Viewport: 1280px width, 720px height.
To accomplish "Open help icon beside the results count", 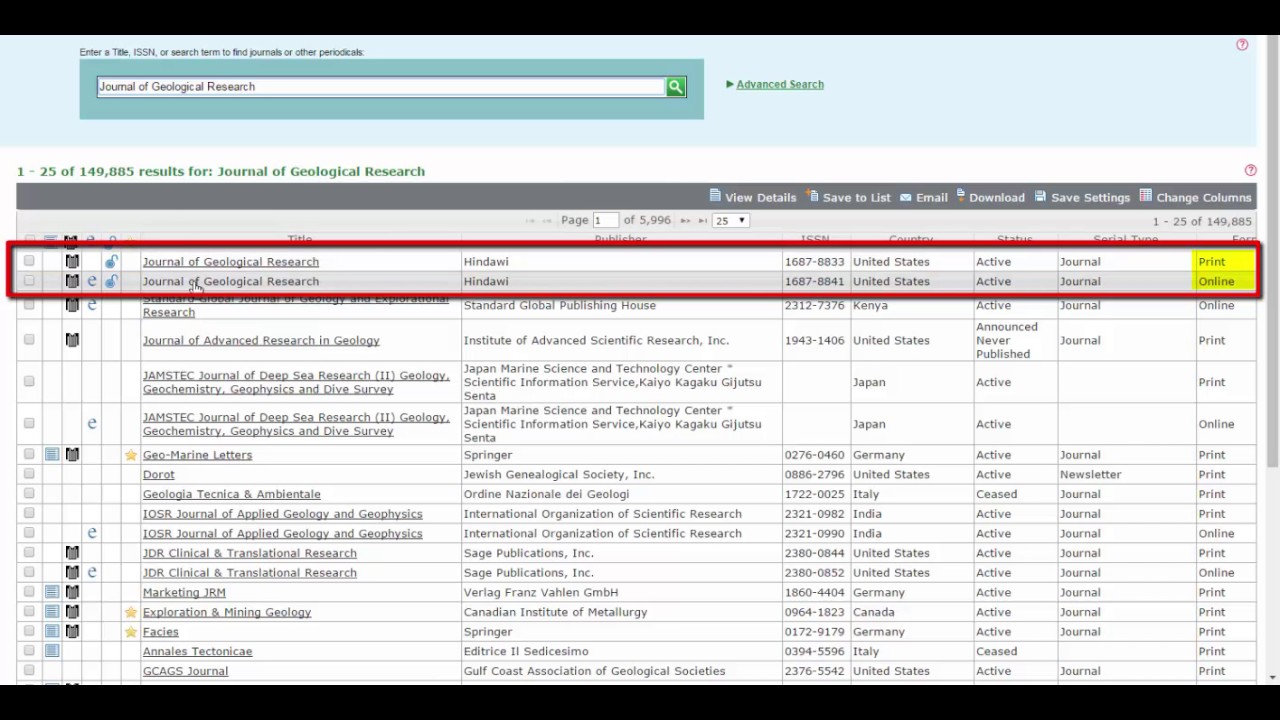I will [x=1250, y=171].
